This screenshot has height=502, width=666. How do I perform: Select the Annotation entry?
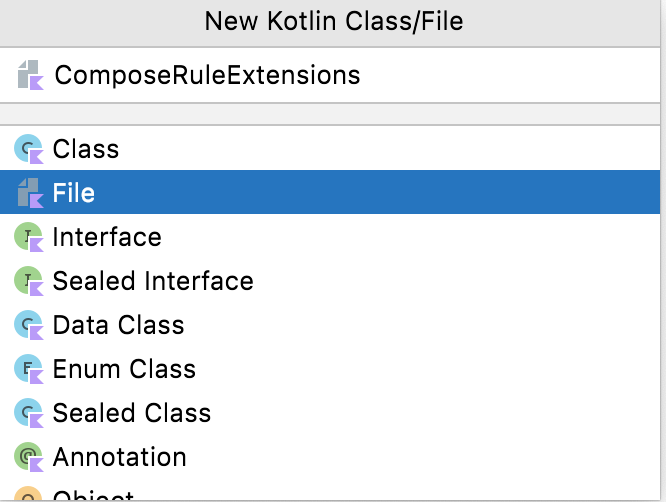(x=119, y=458)
